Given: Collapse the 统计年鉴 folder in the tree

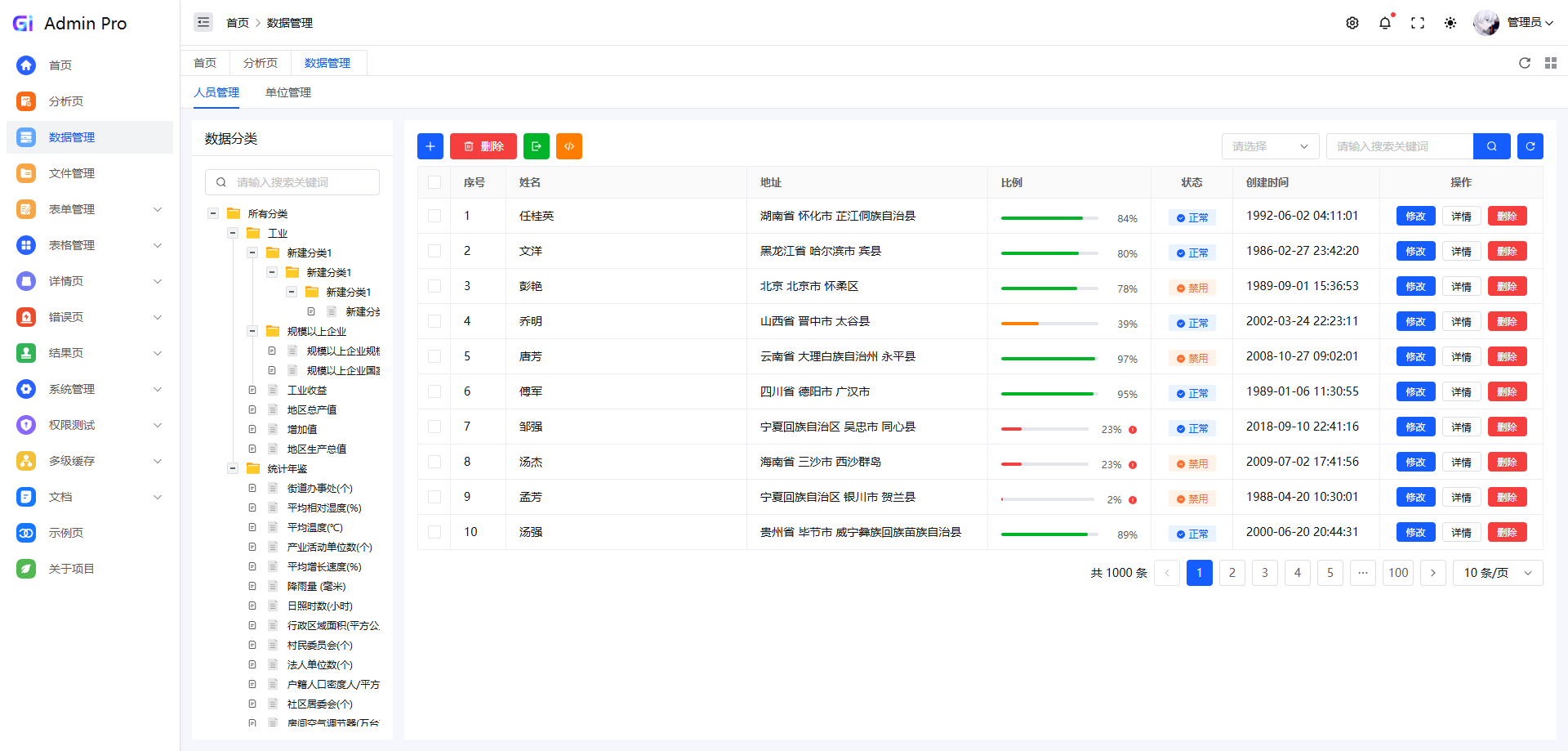Looking at the screenshot, I should (233, 468).
